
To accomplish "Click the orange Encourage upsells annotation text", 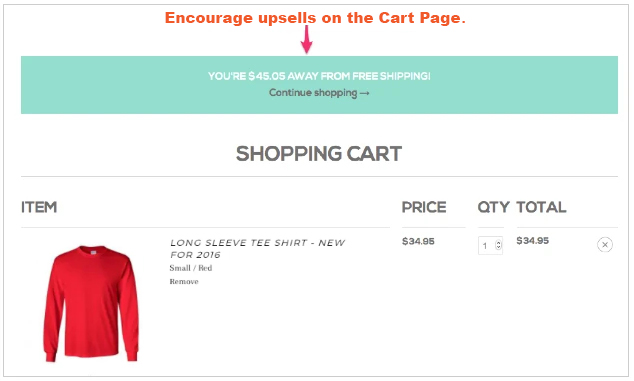I will pos(315,18).
